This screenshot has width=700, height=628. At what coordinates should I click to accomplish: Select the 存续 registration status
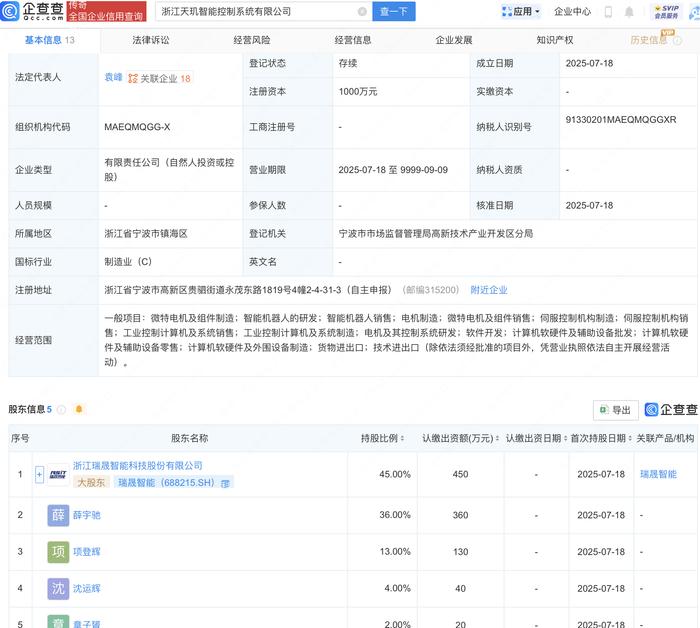click(x=347, y=63)
